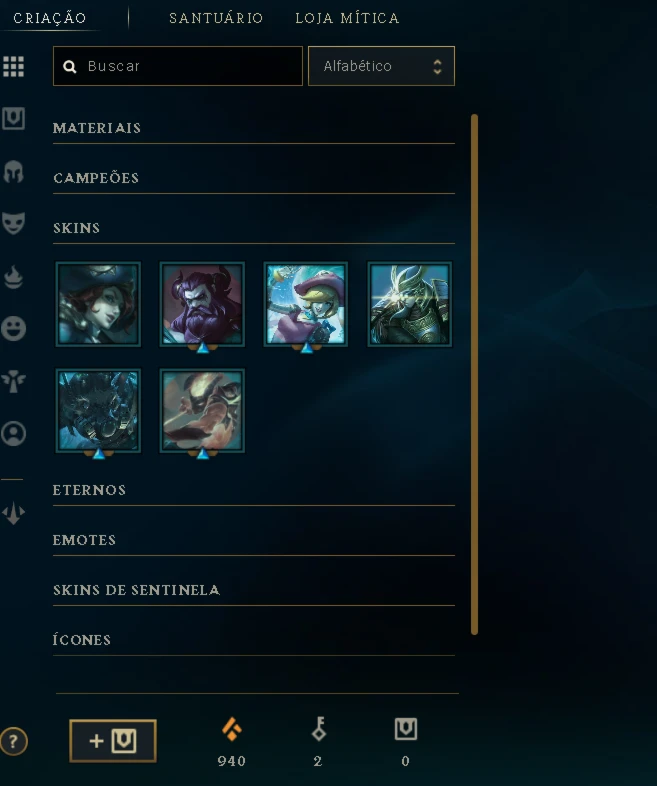Click the add chest plus button

pyautogui.click(x=113, y=741)
